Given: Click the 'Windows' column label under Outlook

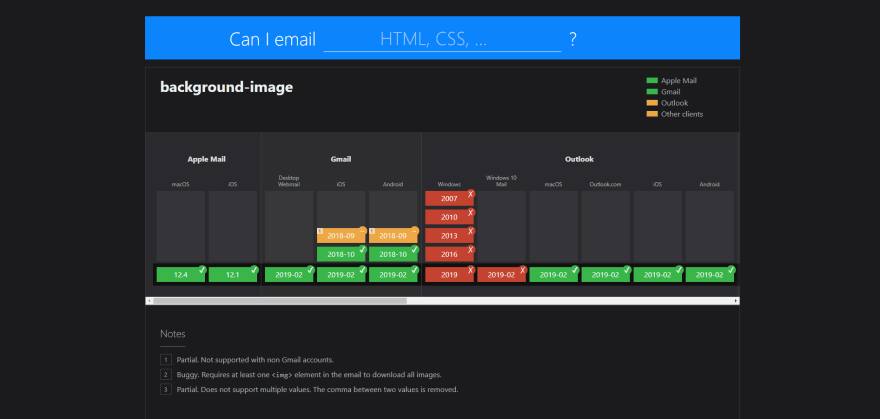Looking at the screenshot, I should [x=449, y=185].
